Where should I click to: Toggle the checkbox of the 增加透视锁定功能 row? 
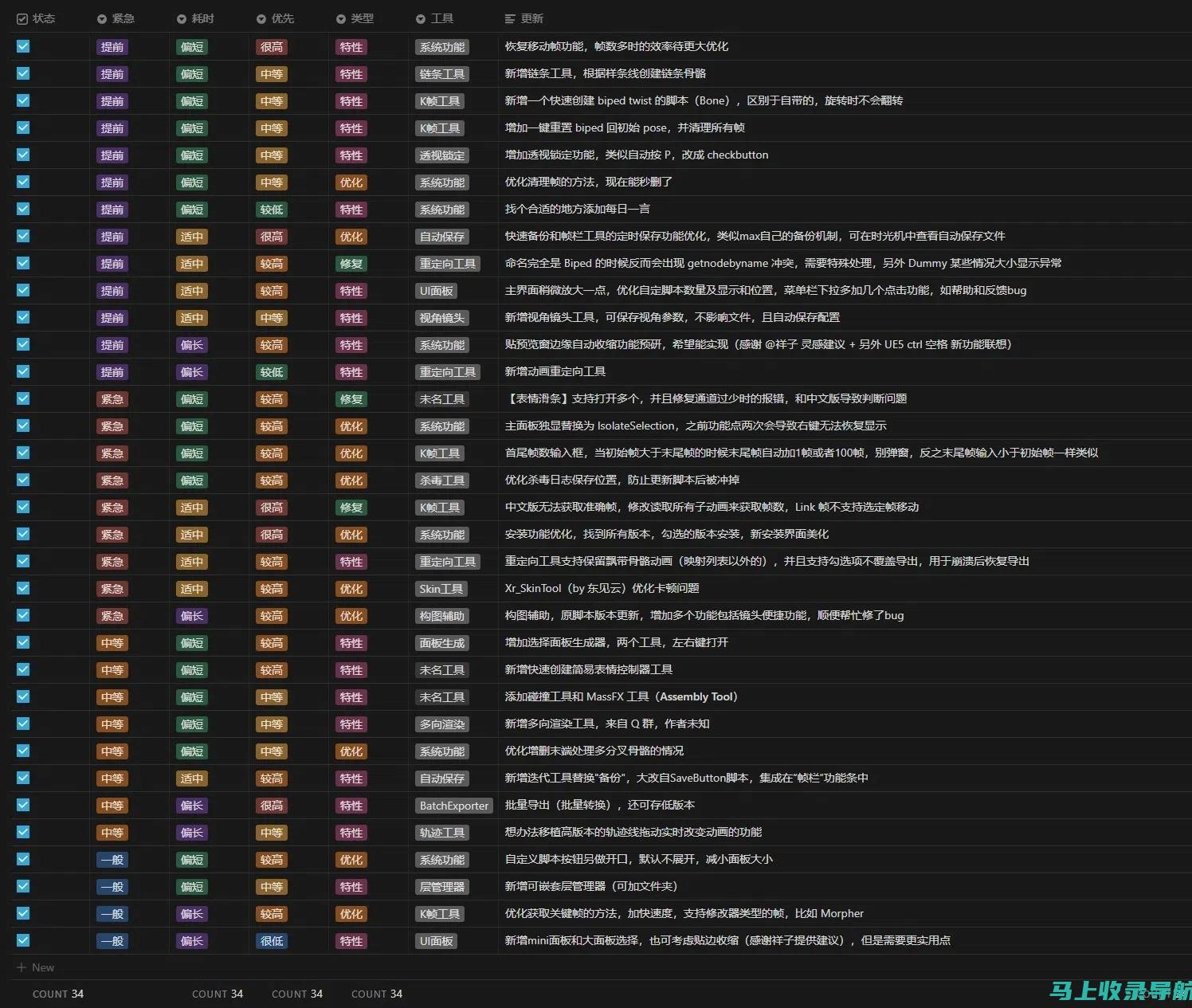(23, 155)
